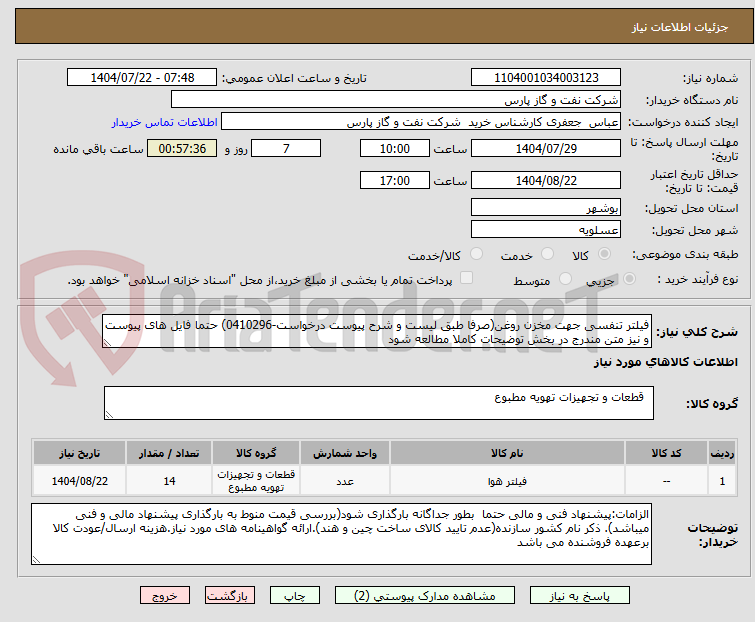755x622 pixels.
Task: Click the فیلتر هوا item name cell
Action: [x=508, y=481]
